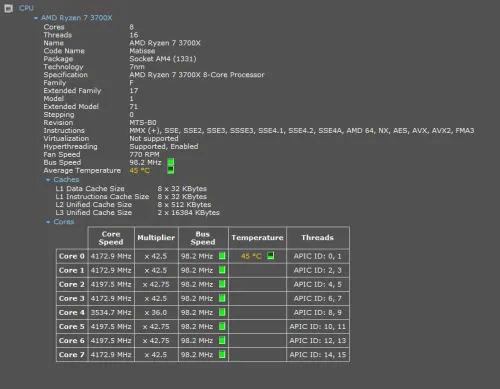Click the Core 5 row header

click(x=72, y=327)
